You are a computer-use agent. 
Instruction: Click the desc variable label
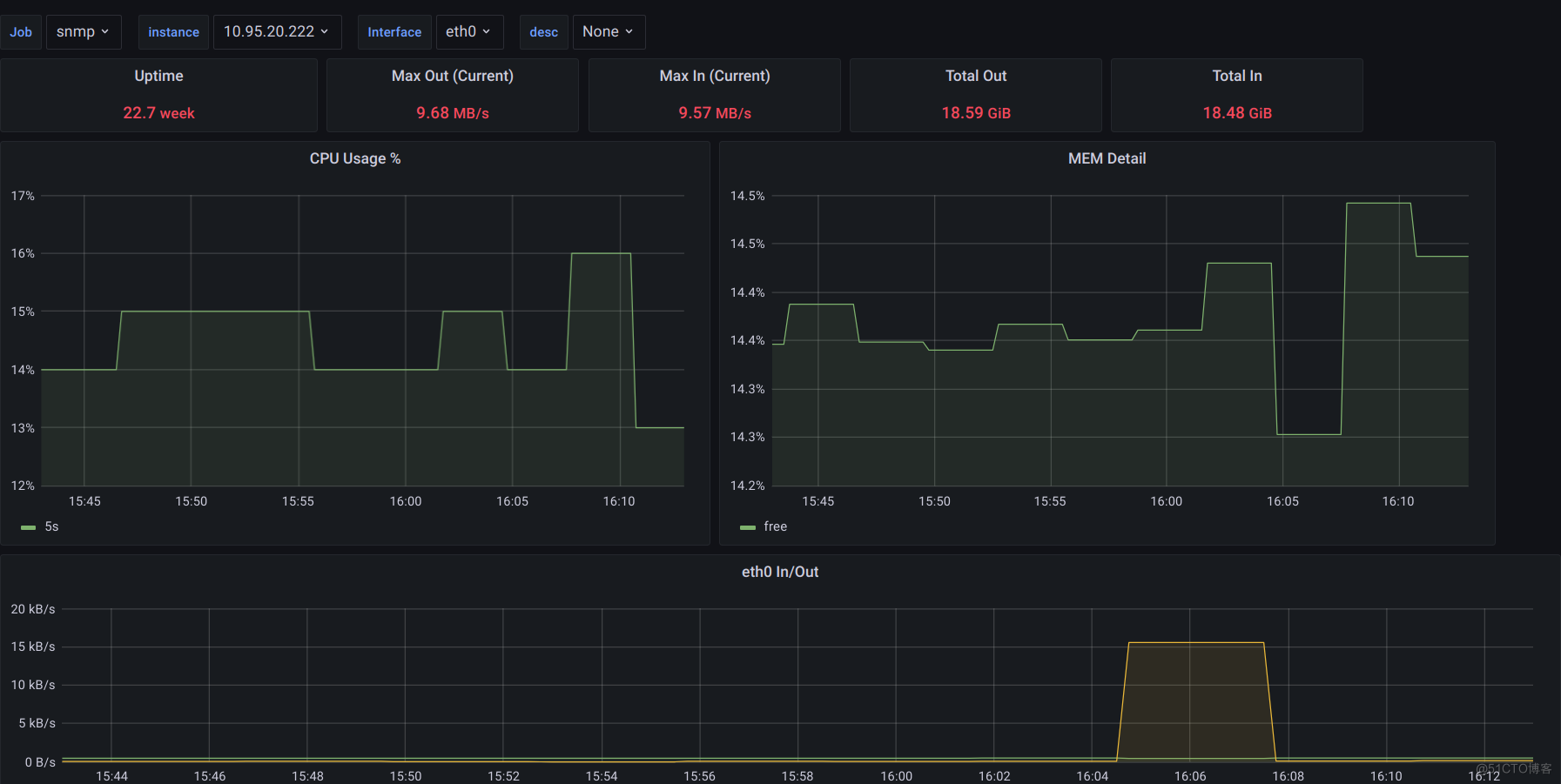click(544, 32)
